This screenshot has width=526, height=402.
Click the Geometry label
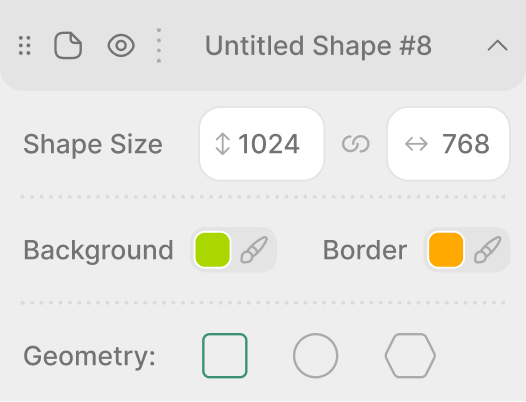click(x=90, y=356)
